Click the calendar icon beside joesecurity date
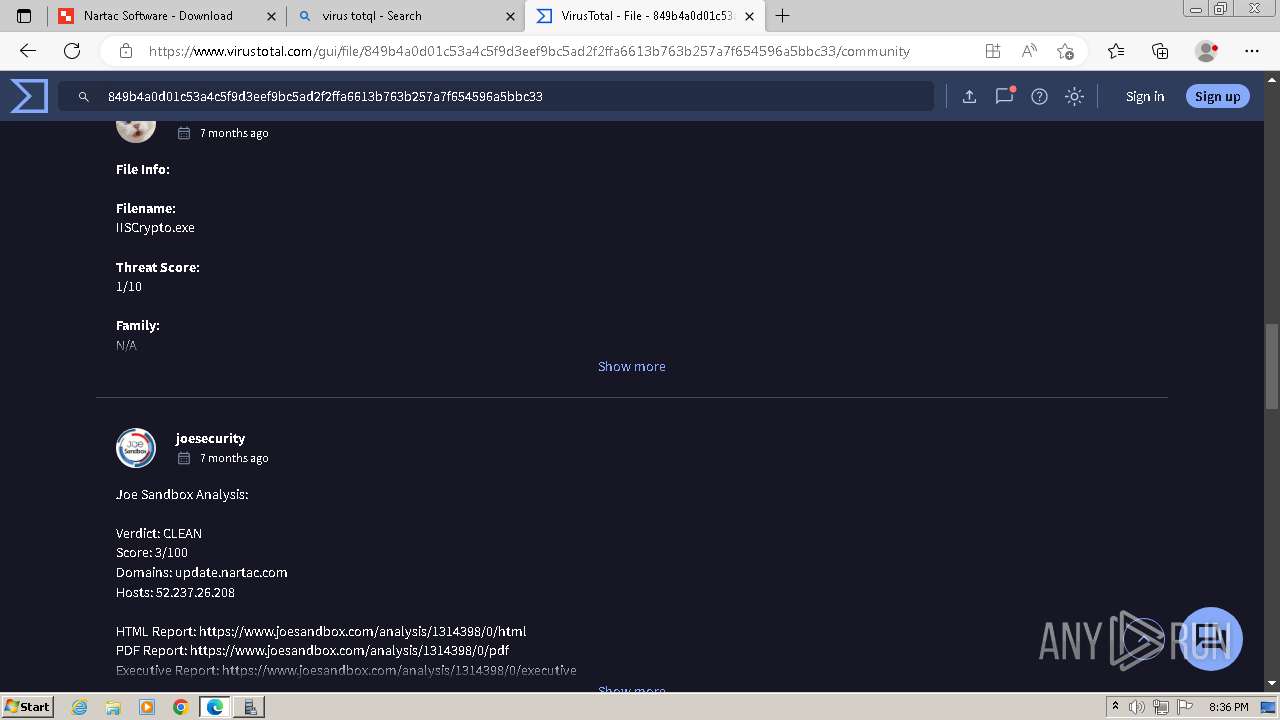Image resolution: width=1280 pixels, height=720 pixels. pos(184,458)
